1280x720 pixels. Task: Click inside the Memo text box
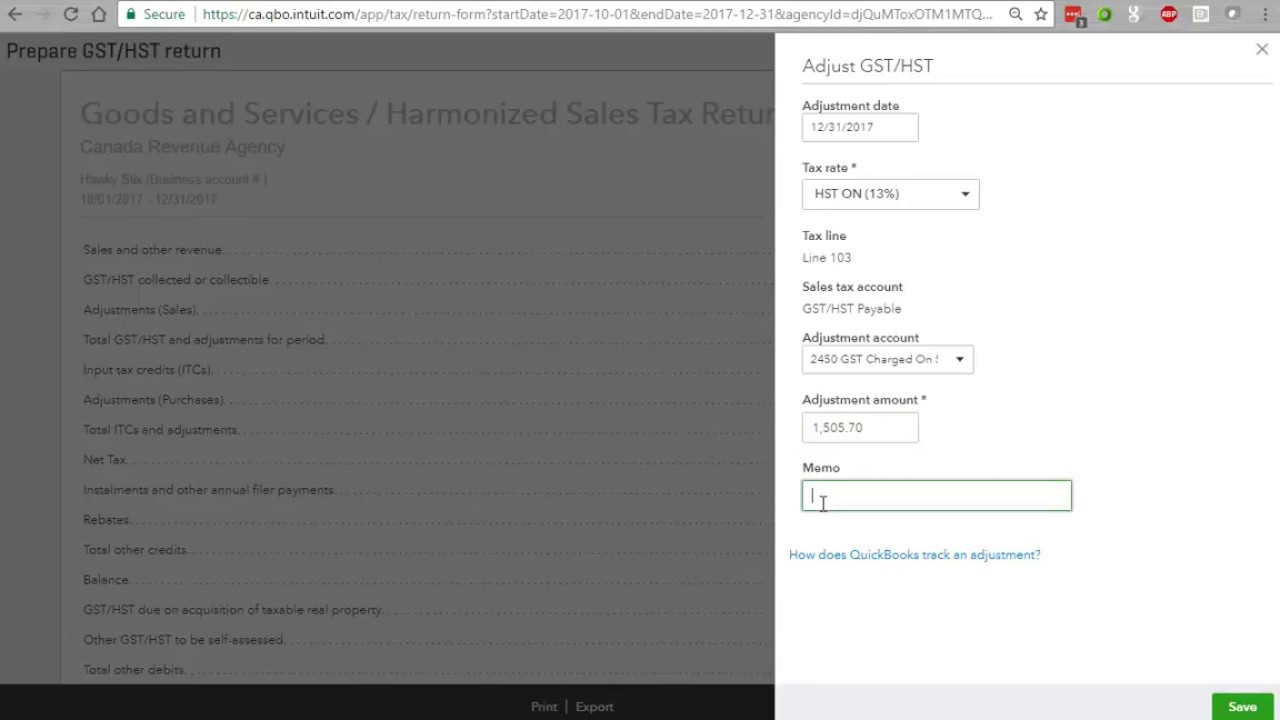(x=936, y=496)
